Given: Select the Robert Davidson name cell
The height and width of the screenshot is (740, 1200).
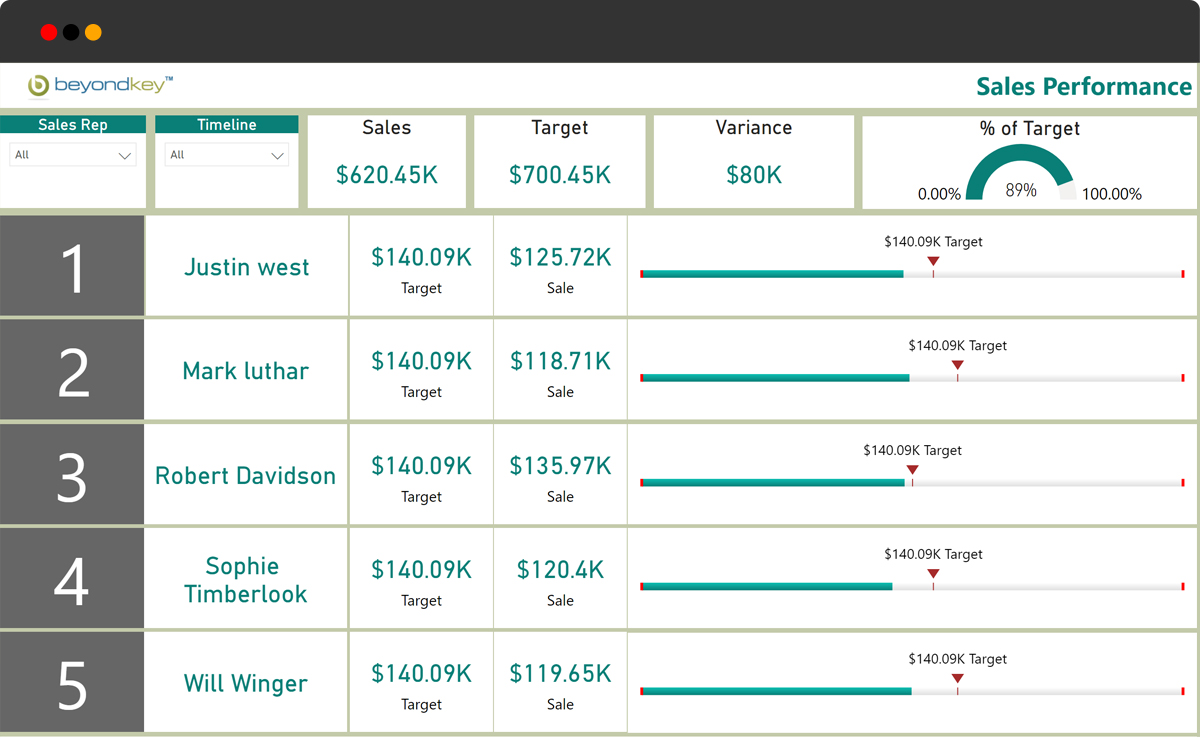Looking at the screenshot, I should [246, 476].
